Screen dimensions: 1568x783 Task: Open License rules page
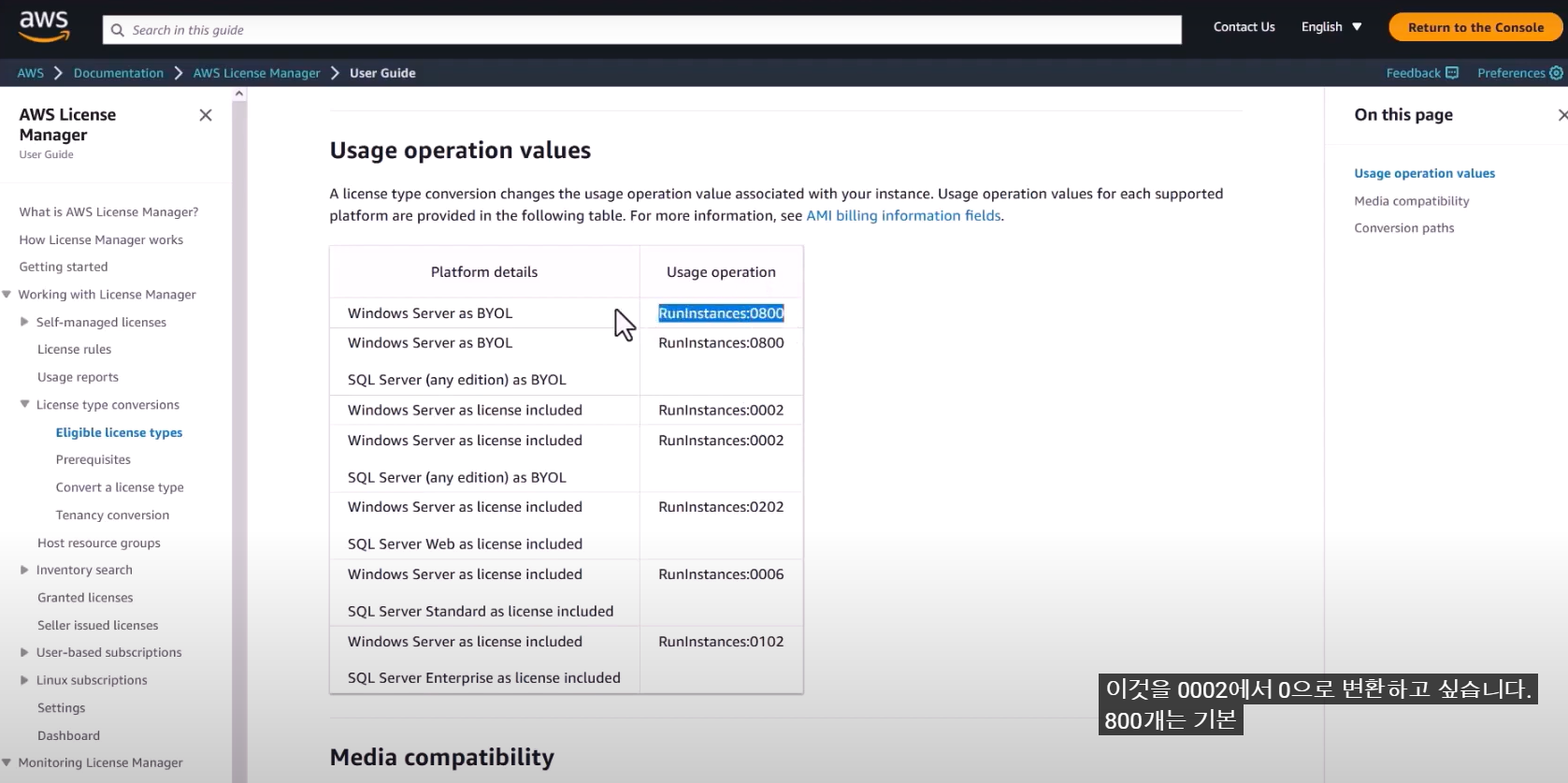[74, 349]
